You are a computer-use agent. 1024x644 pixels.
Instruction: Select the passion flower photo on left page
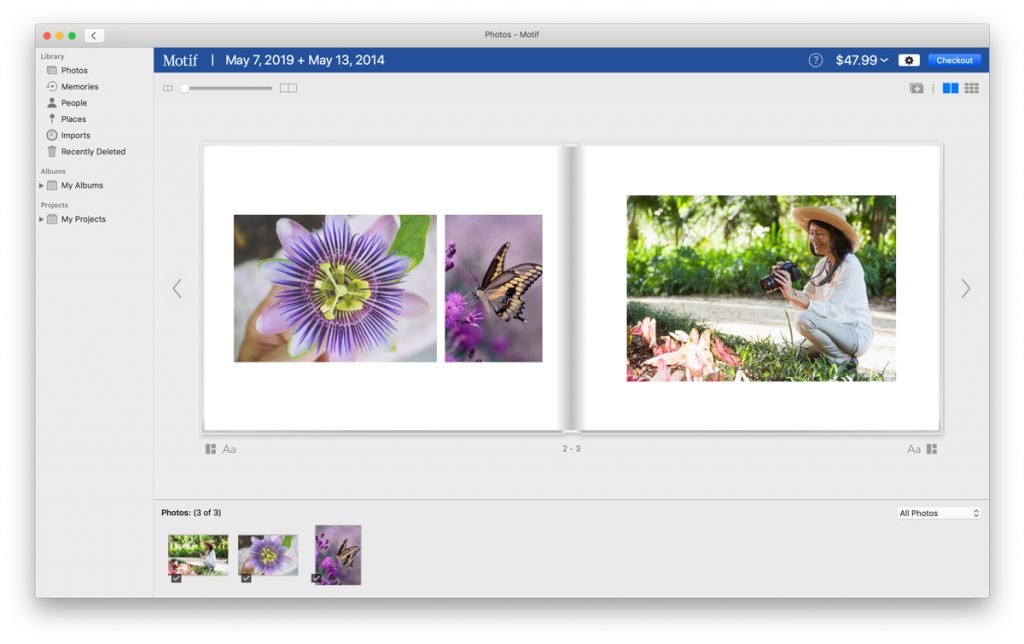coord(335,288)
